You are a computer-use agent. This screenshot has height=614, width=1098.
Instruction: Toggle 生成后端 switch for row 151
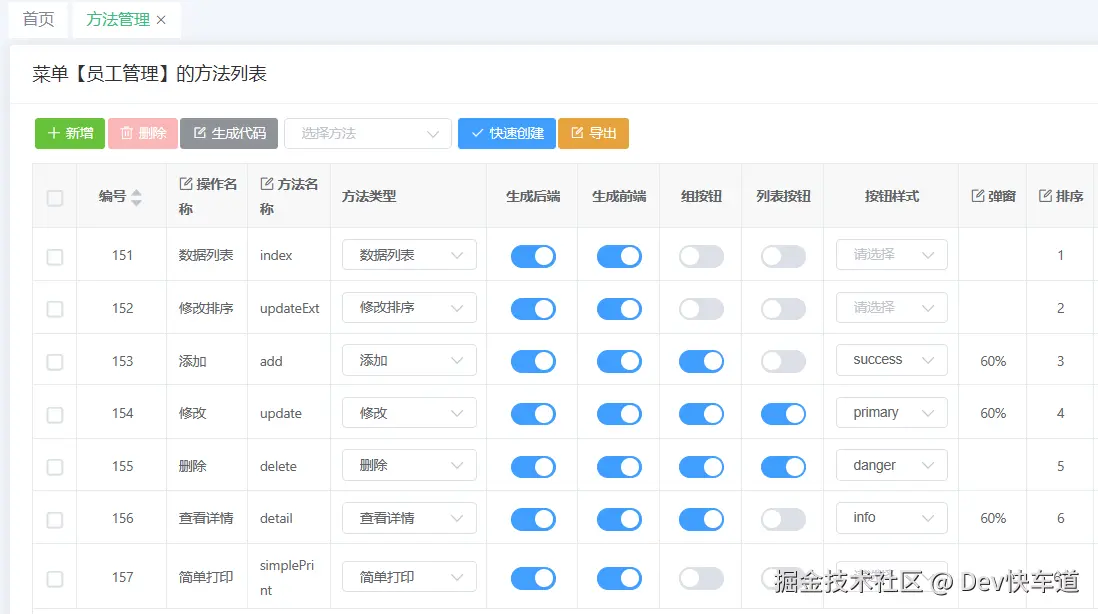(x=533, y=256)
